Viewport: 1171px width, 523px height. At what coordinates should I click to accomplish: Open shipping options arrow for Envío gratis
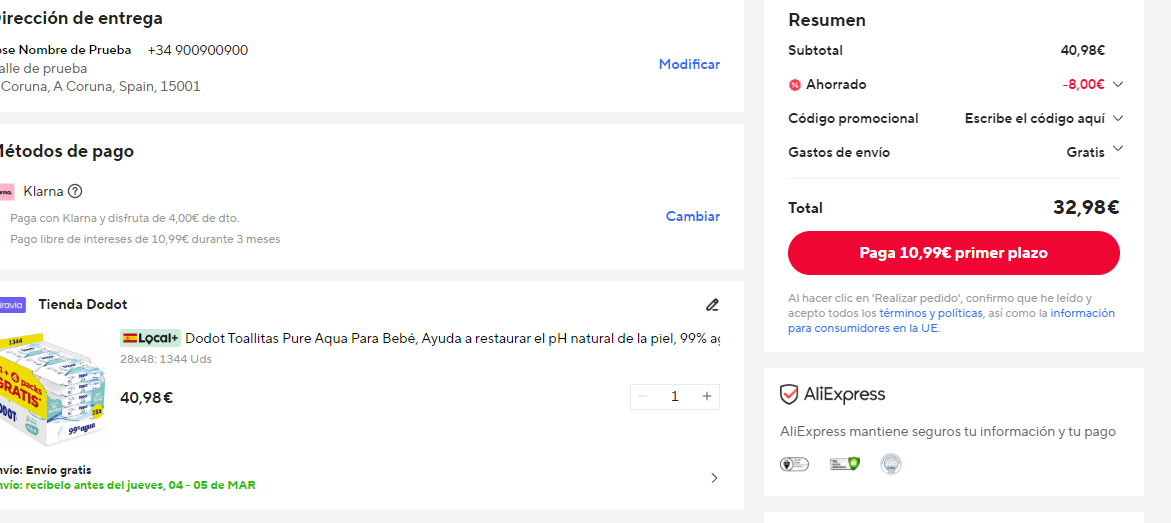[714, 478]
